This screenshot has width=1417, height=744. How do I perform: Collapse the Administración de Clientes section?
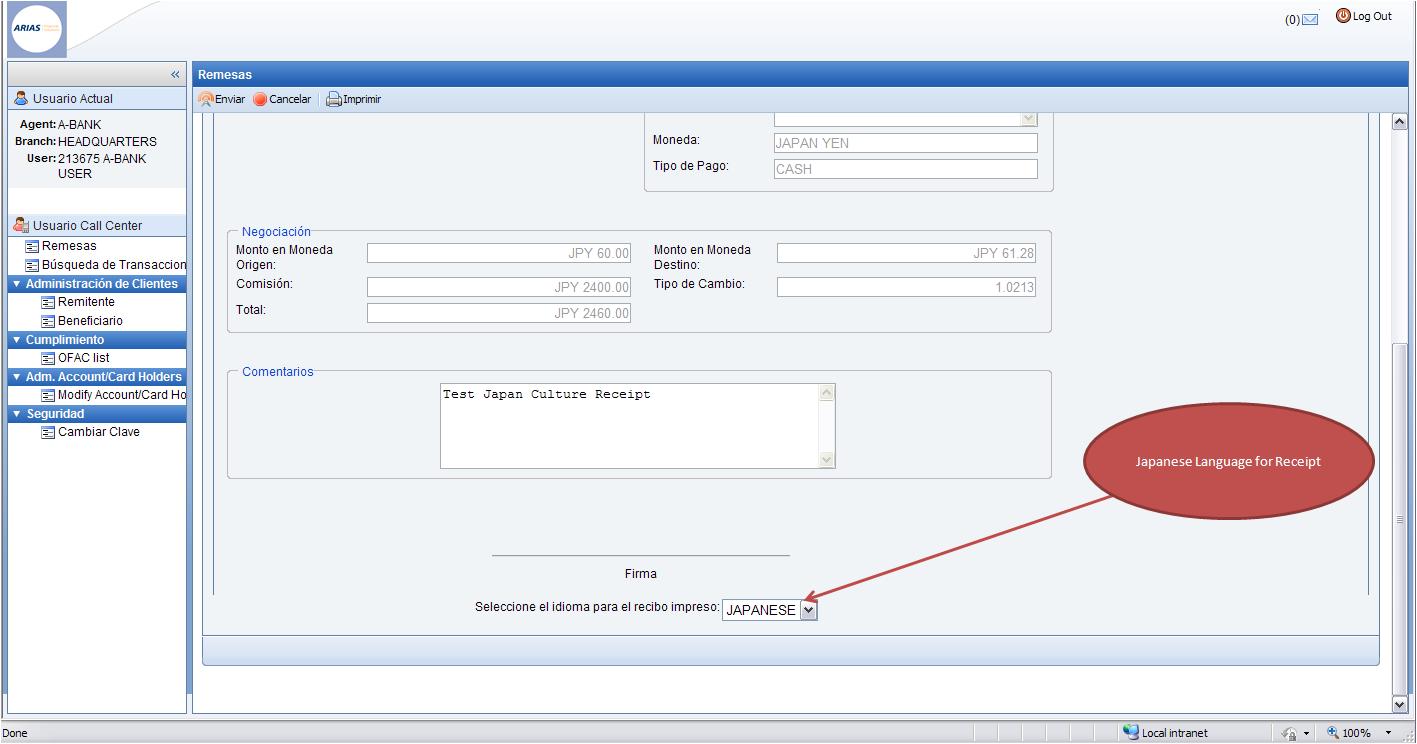(16, 284)
